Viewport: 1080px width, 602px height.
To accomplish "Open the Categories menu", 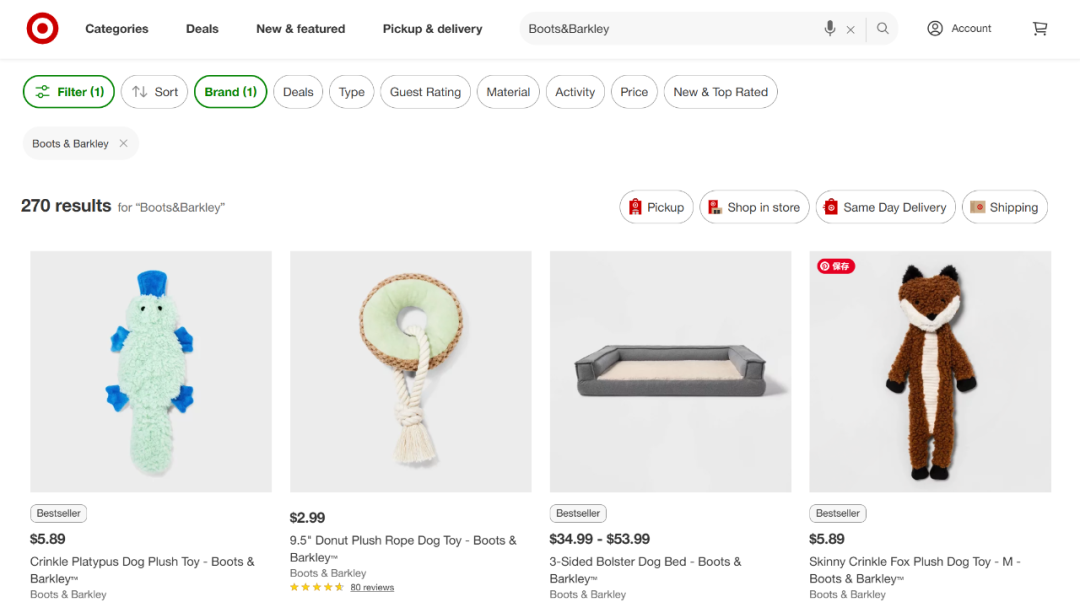I will pos(116,29).
